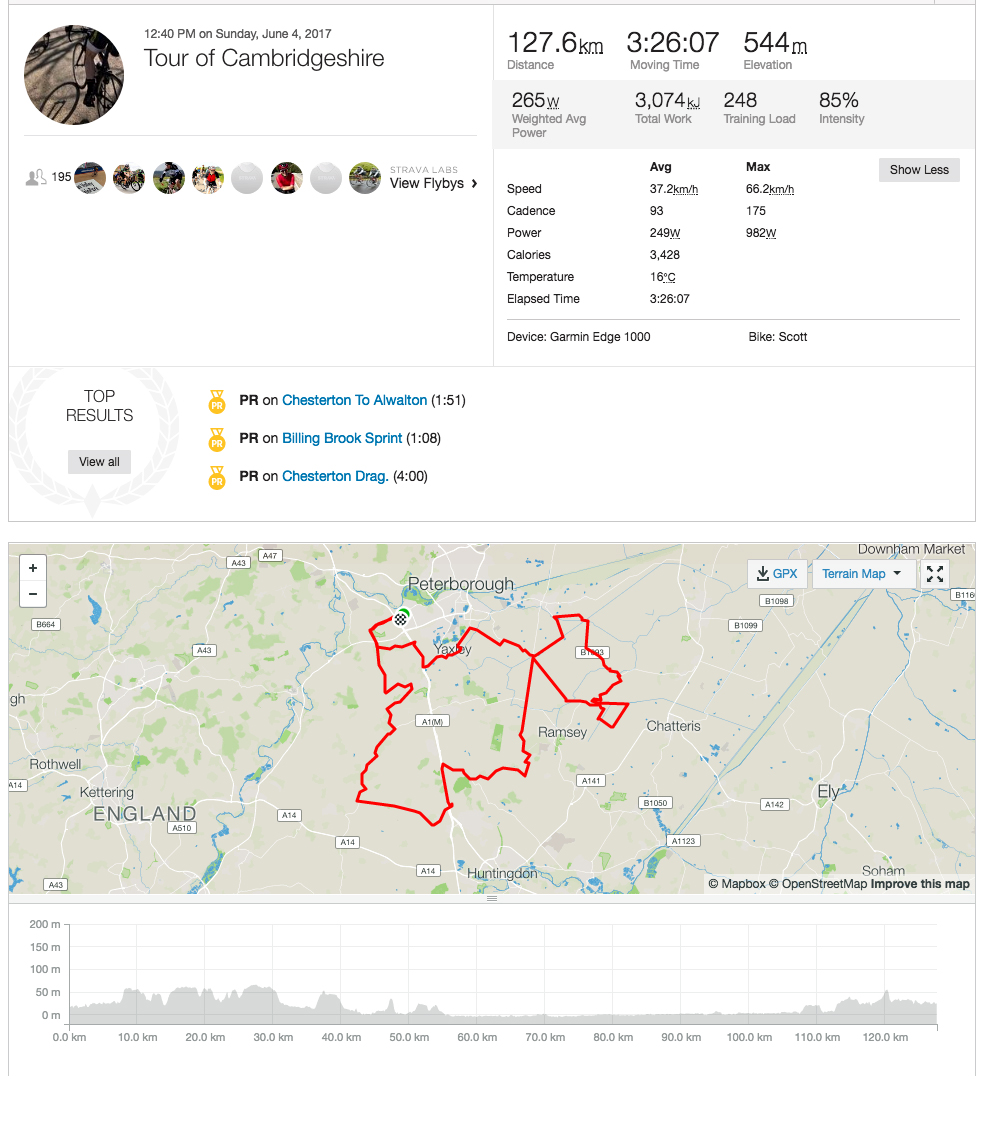983x1144 pixels.
Task: Open the Chesterton Drag. segment link
Action: (x=335, y=476)
